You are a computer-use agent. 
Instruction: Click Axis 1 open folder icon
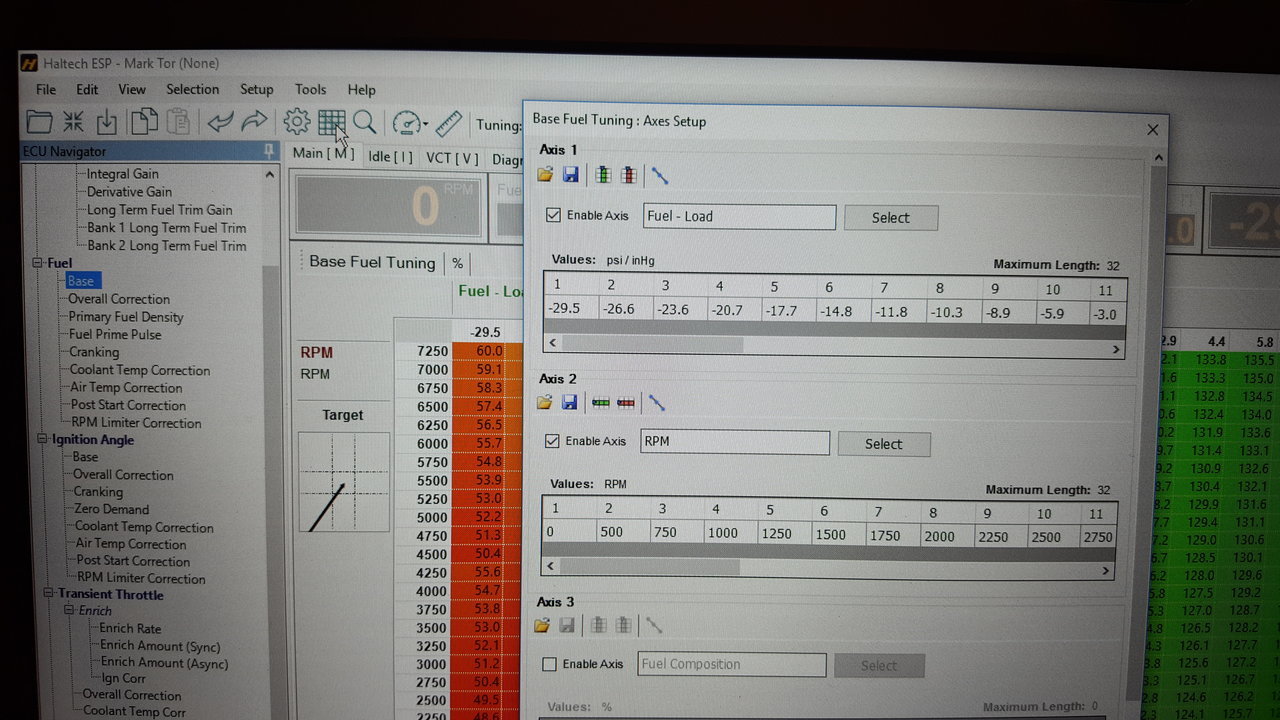[545, 175]
